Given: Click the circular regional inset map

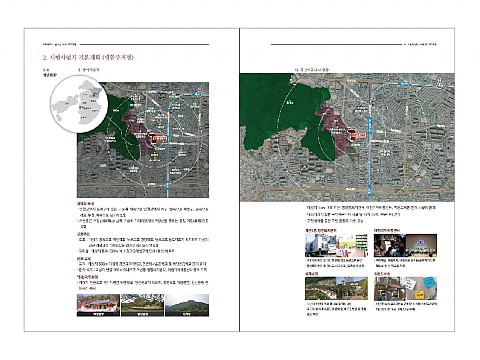Looking at the screenshot, I should pos(79,104).
